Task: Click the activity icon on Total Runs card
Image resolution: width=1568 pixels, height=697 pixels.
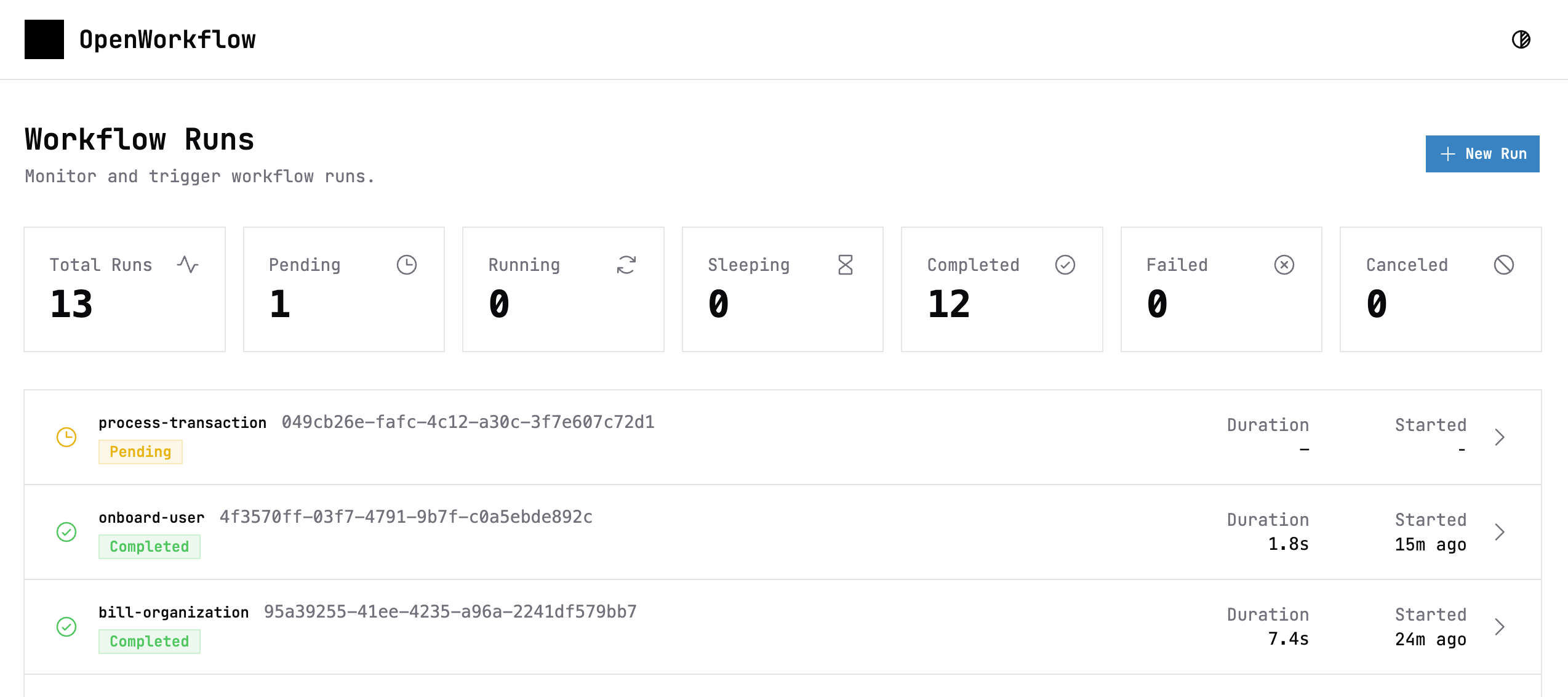Action: click(x=188, y=265)
